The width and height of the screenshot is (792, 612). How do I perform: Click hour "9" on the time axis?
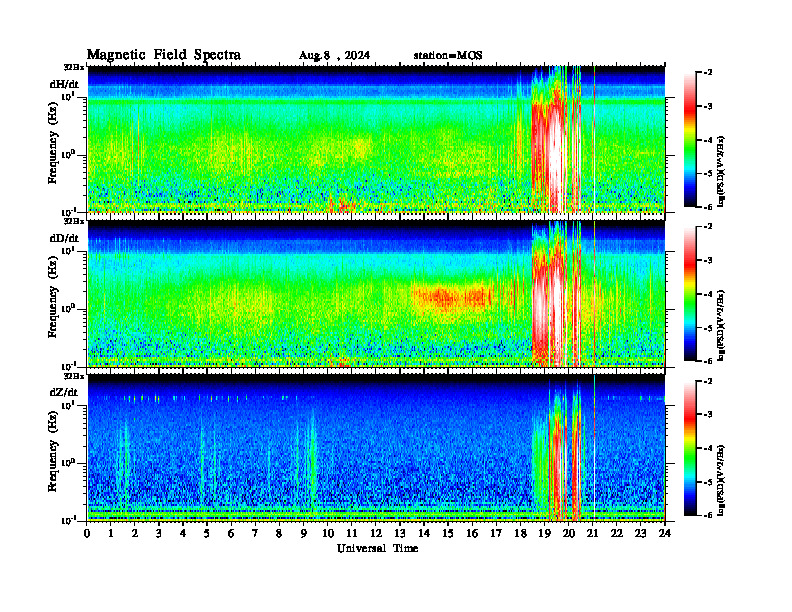click(304, 533)
